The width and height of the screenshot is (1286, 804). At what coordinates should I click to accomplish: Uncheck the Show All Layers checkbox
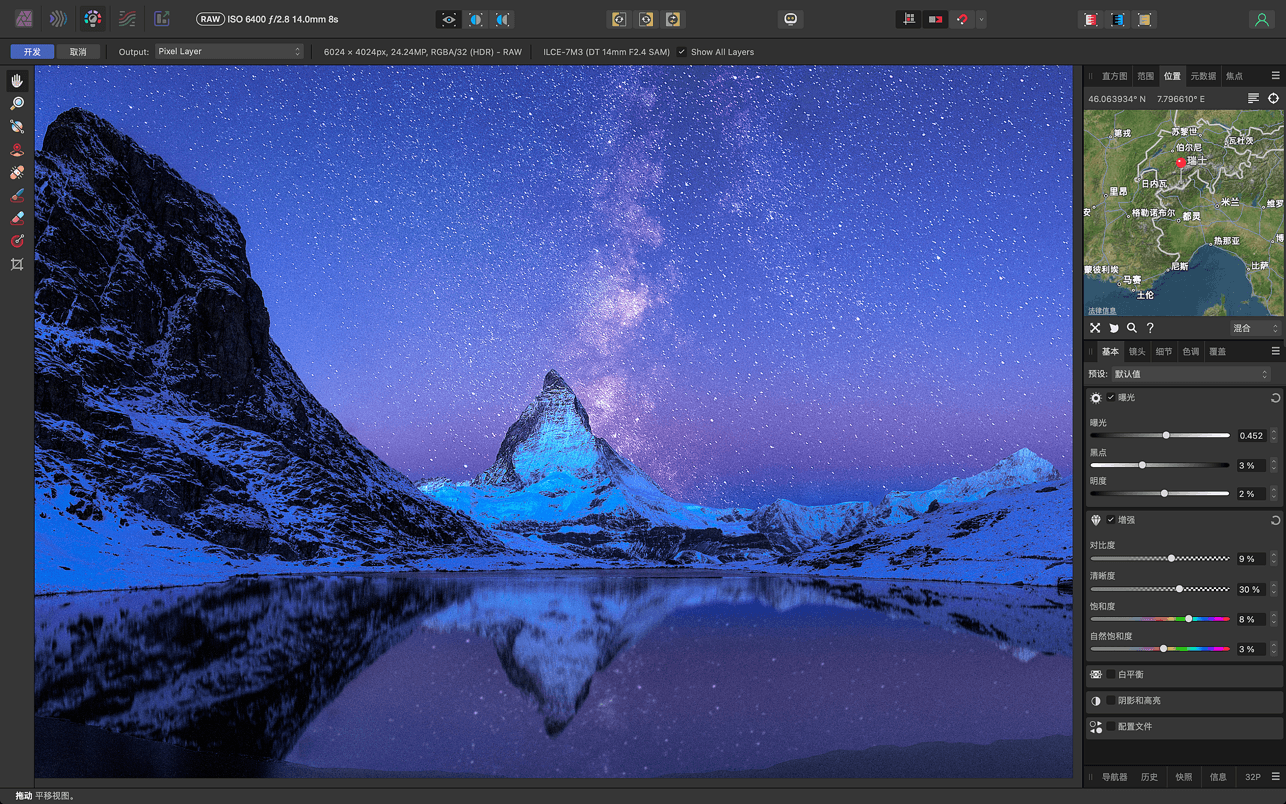coord(682,51)
